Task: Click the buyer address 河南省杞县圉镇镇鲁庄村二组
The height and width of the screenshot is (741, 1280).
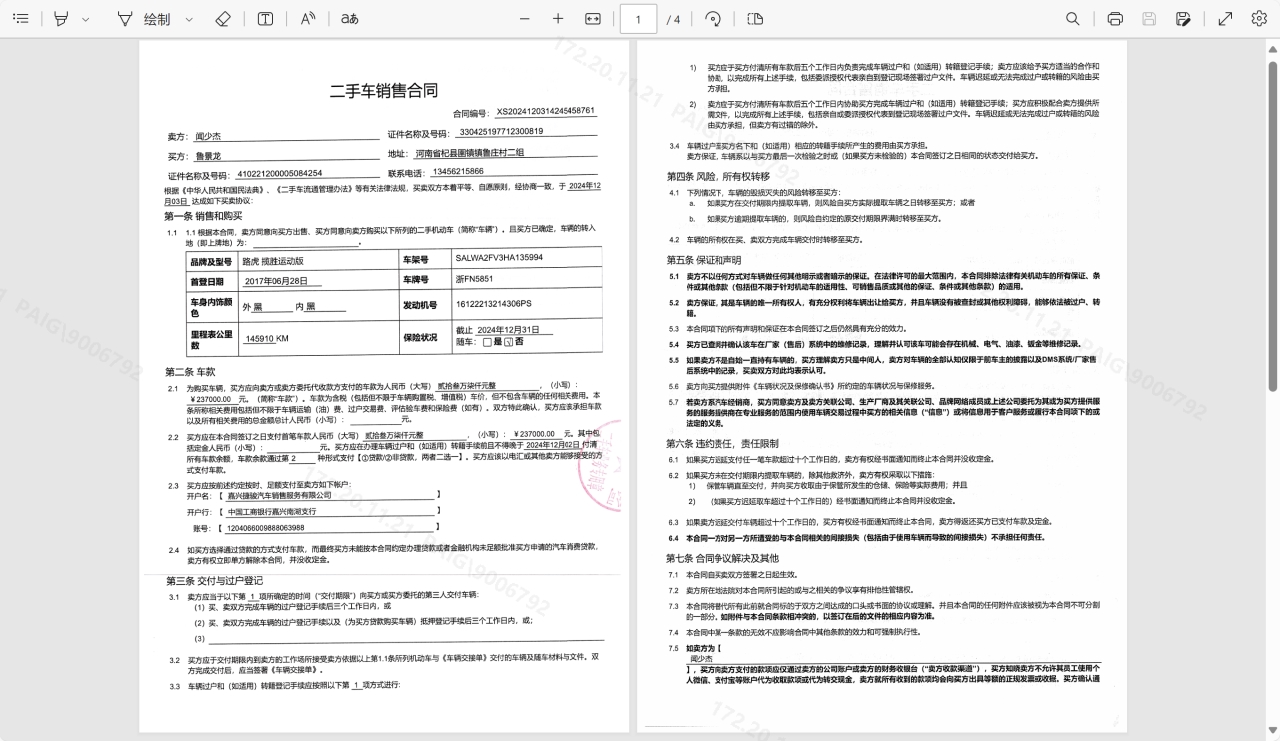Action: click(x=470, y=153)
